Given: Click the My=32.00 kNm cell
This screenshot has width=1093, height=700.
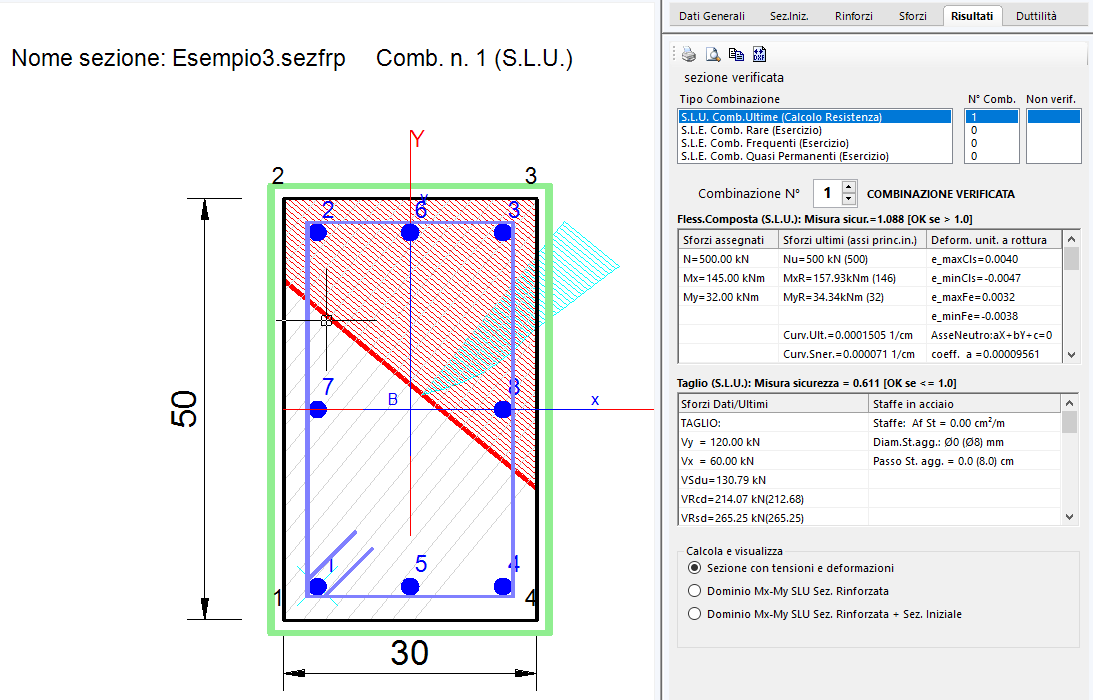Looking at the screenshot, I should [x=728, y=297].
